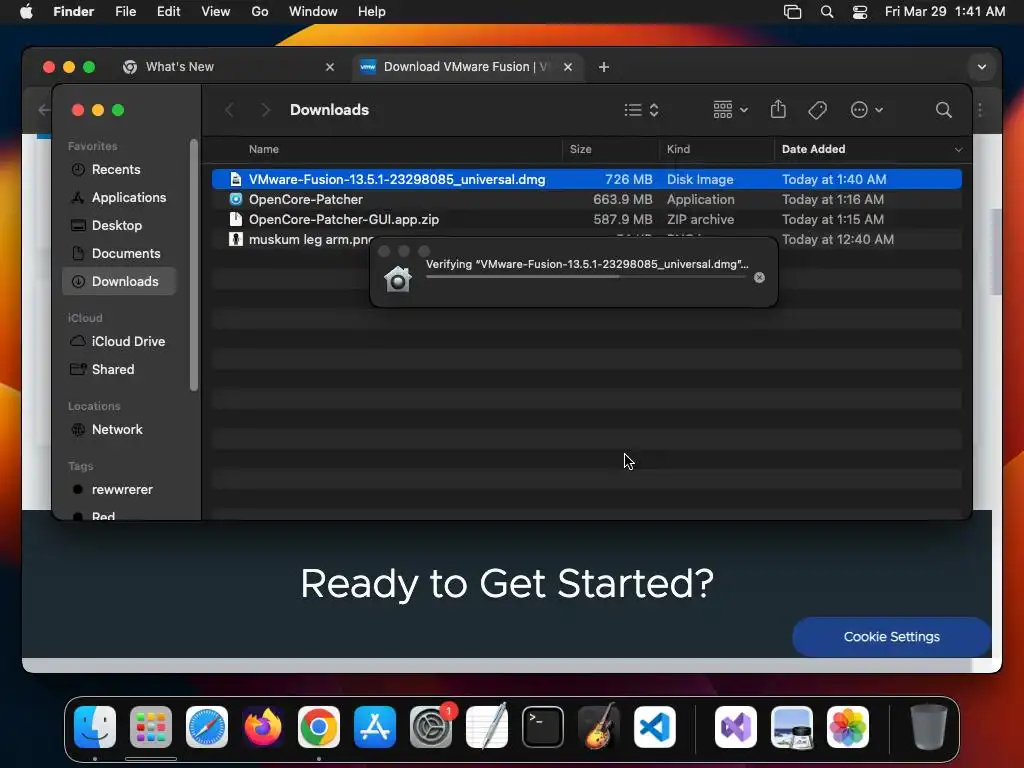Open GarageBand in the Dock
This screenshot has width=1024, height=768.
[599, 727]
